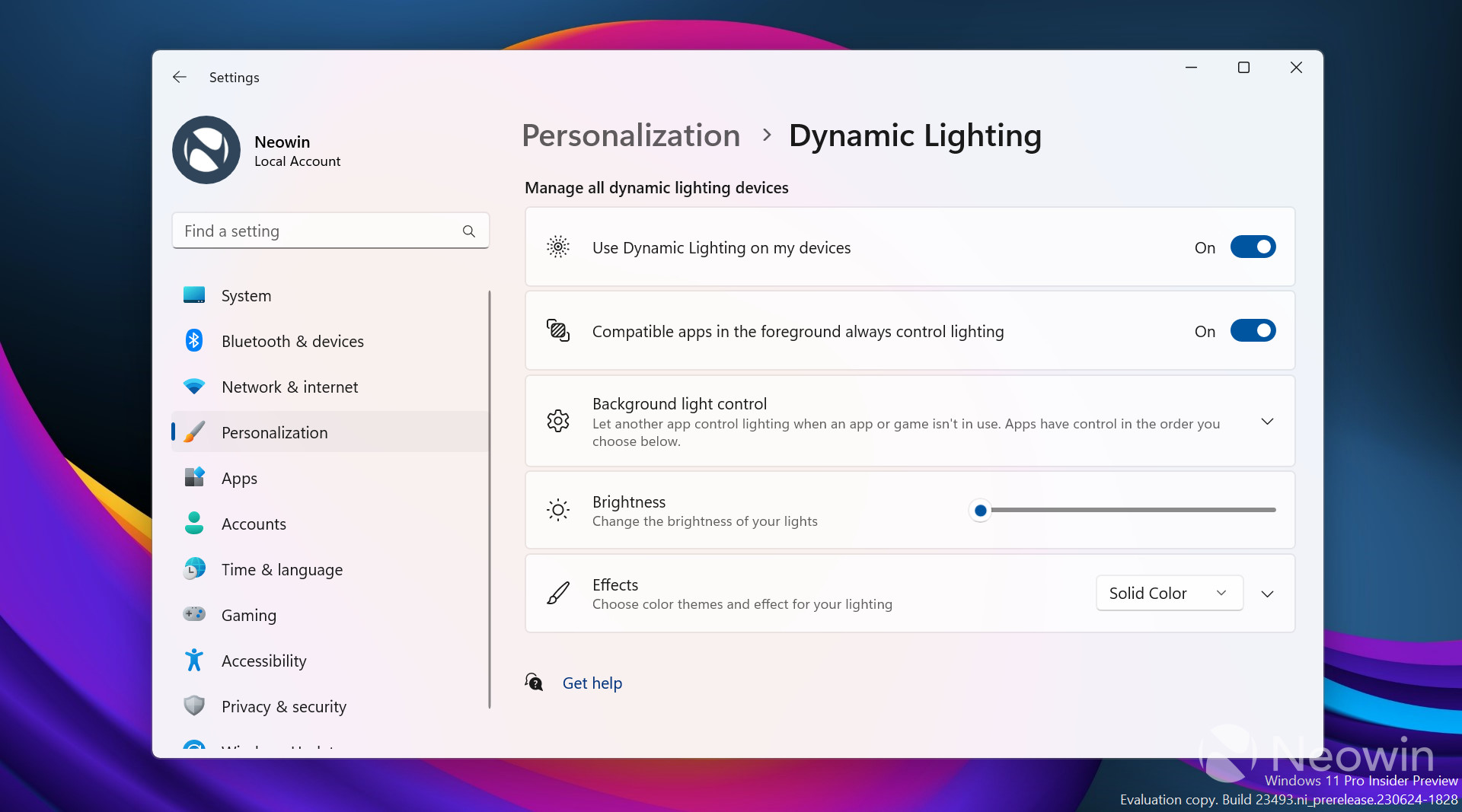
Task: Click the Gaming controller icon
Action: coord(194,614)
